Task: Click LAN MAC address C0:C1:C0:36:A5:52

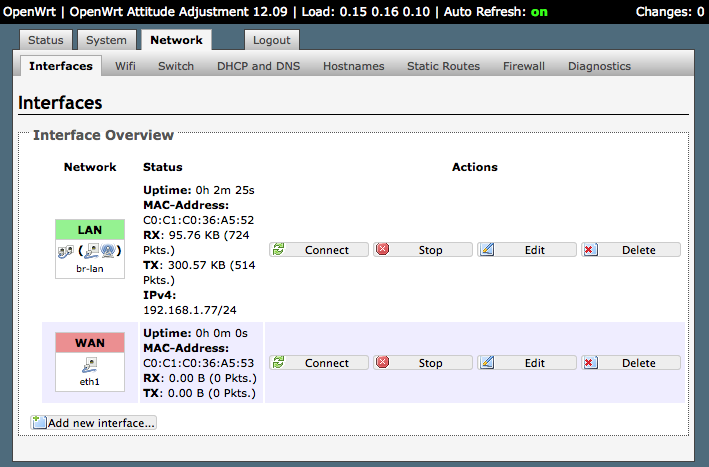Action: tap(199, 220)
